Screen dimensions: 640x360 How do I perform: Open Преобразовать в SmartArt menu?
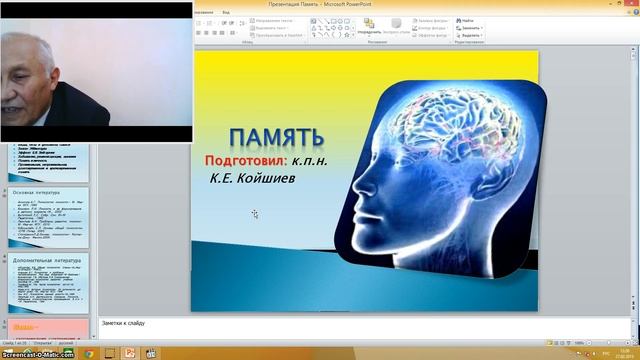click(x=278, y=35)
